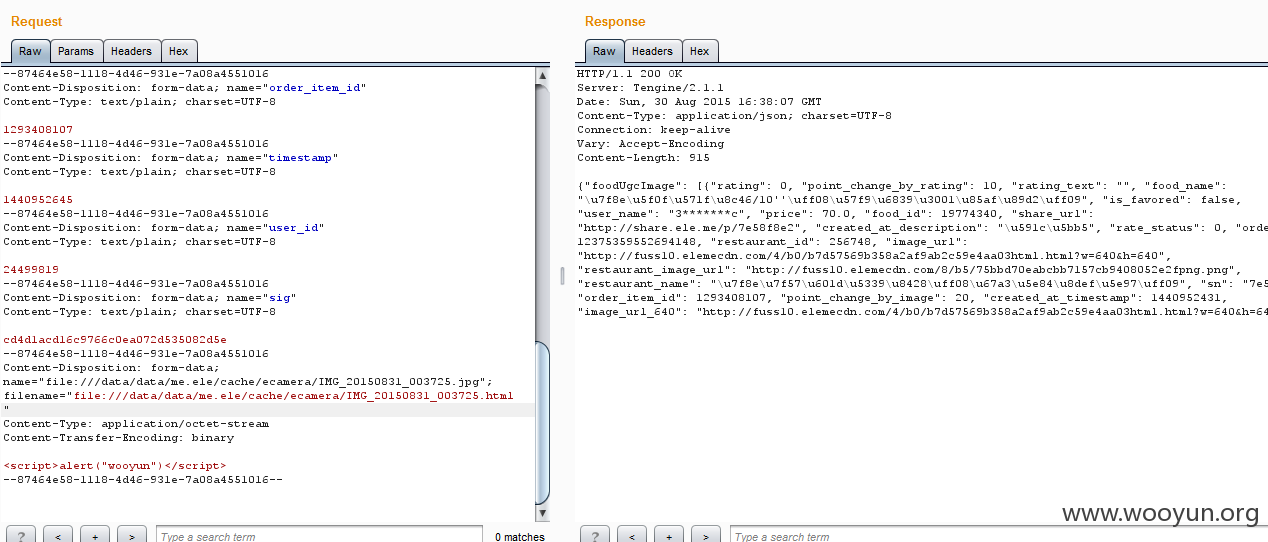
Task: Click the Request scrollbar down arrow
Action: pyautogui.click(x=542, y=513)
